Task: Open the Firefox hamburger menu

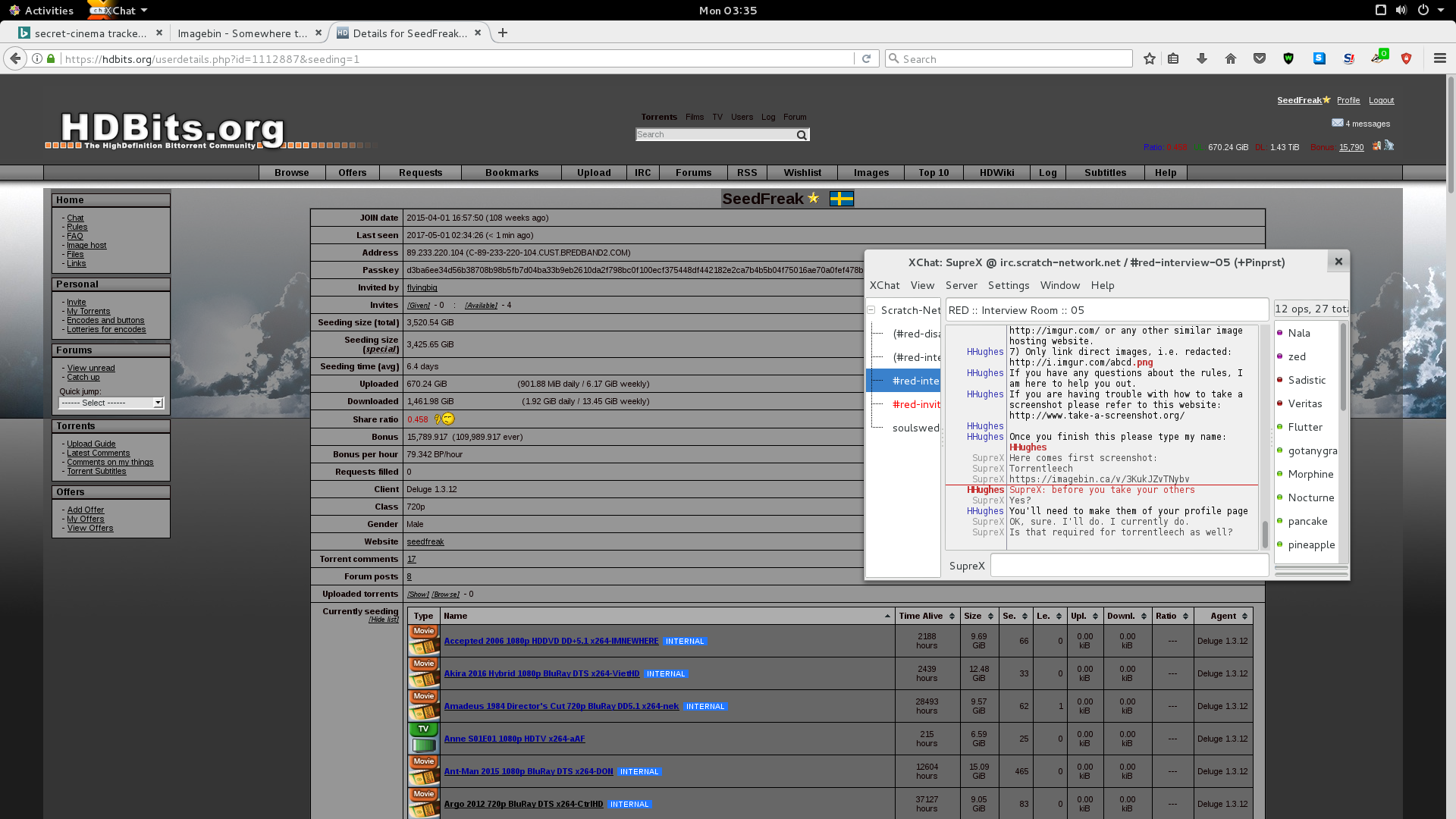Action: pos(1440,58)
